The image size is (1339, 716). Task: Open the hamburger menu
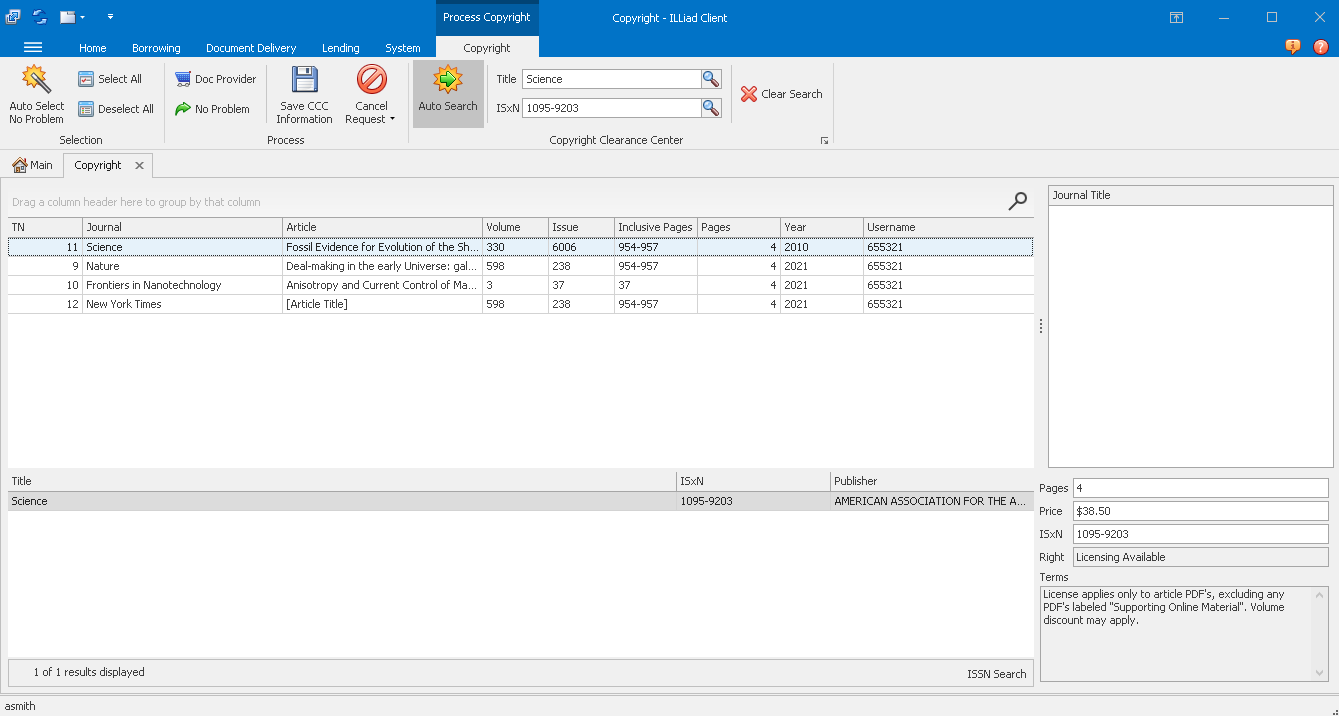(33, 47)
